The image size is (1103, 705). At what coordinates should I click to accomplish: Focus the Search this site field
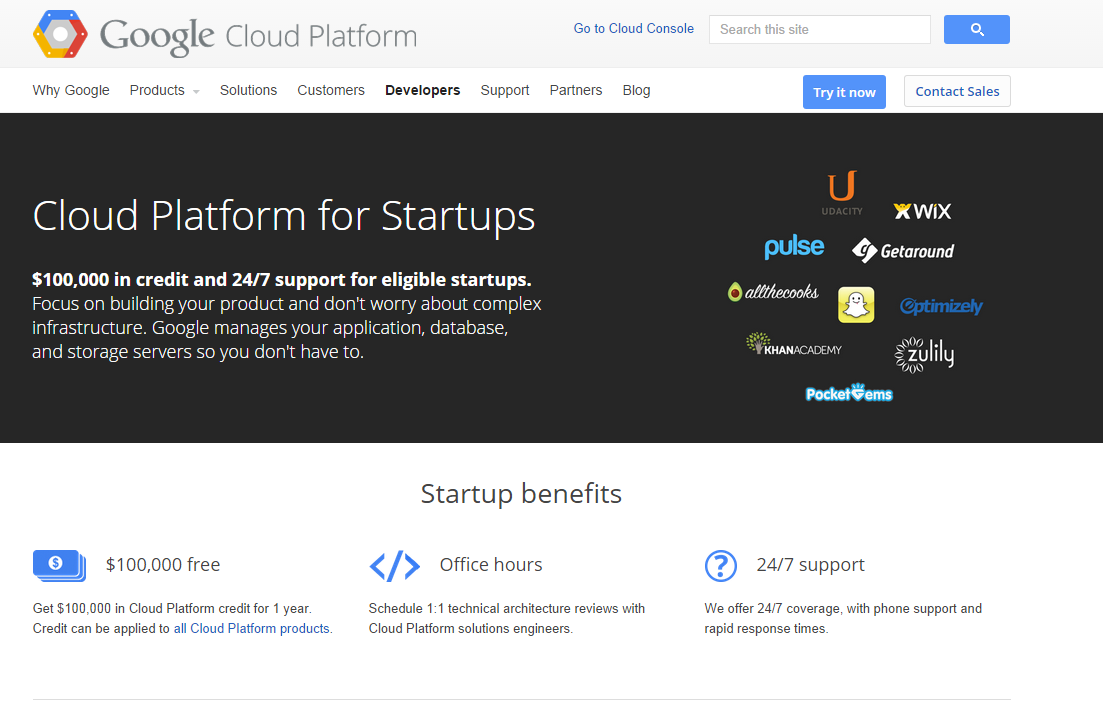point(820,30)
